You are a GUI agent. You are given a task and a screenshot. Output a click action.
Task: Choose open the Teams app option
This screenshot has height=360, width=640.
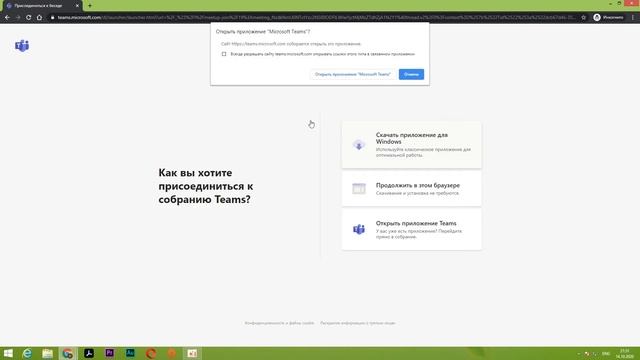pyautogui.click(x=411, y=229)
